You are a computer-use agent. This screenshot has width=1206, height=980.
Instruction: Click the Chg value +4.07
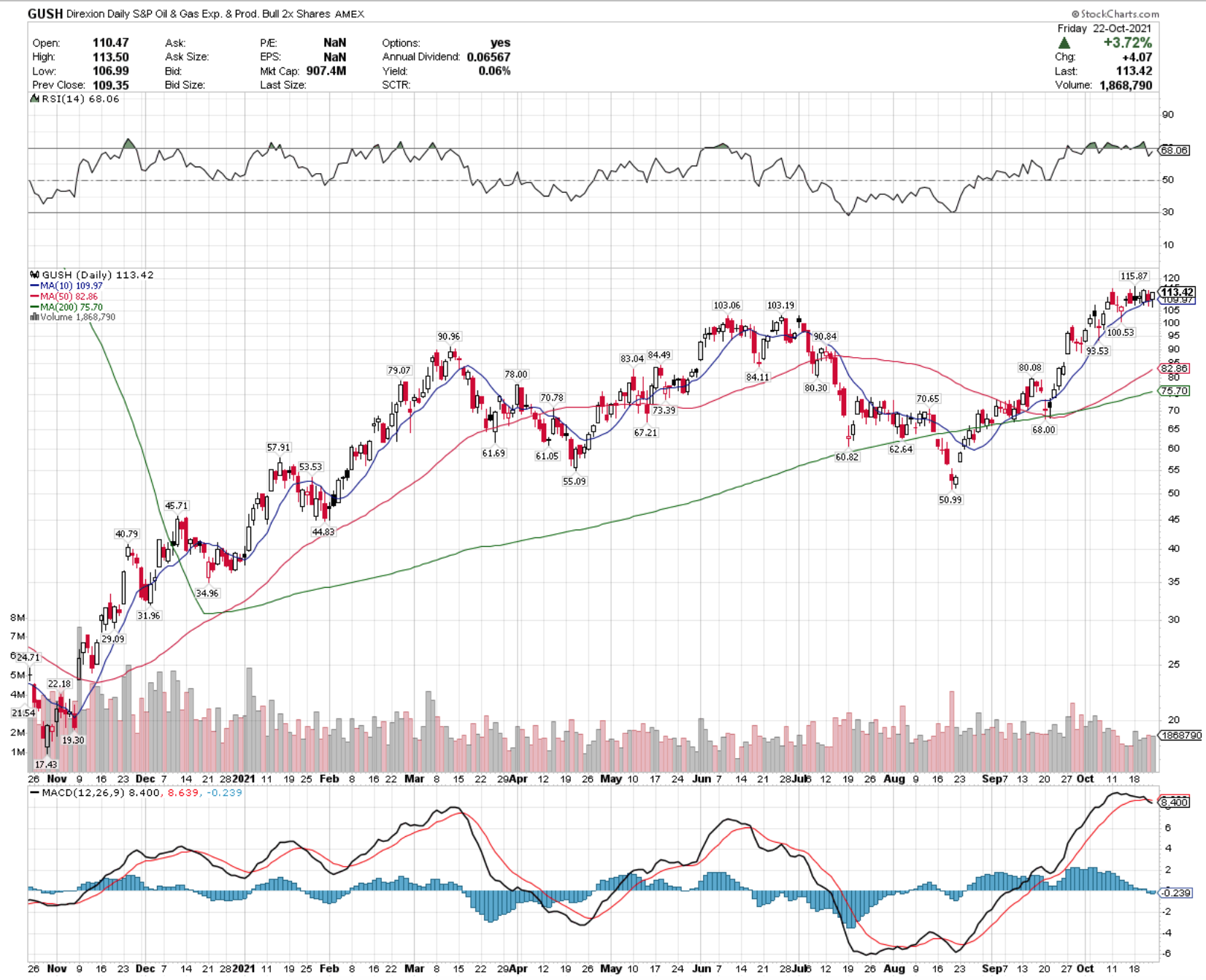(1139, 57)
